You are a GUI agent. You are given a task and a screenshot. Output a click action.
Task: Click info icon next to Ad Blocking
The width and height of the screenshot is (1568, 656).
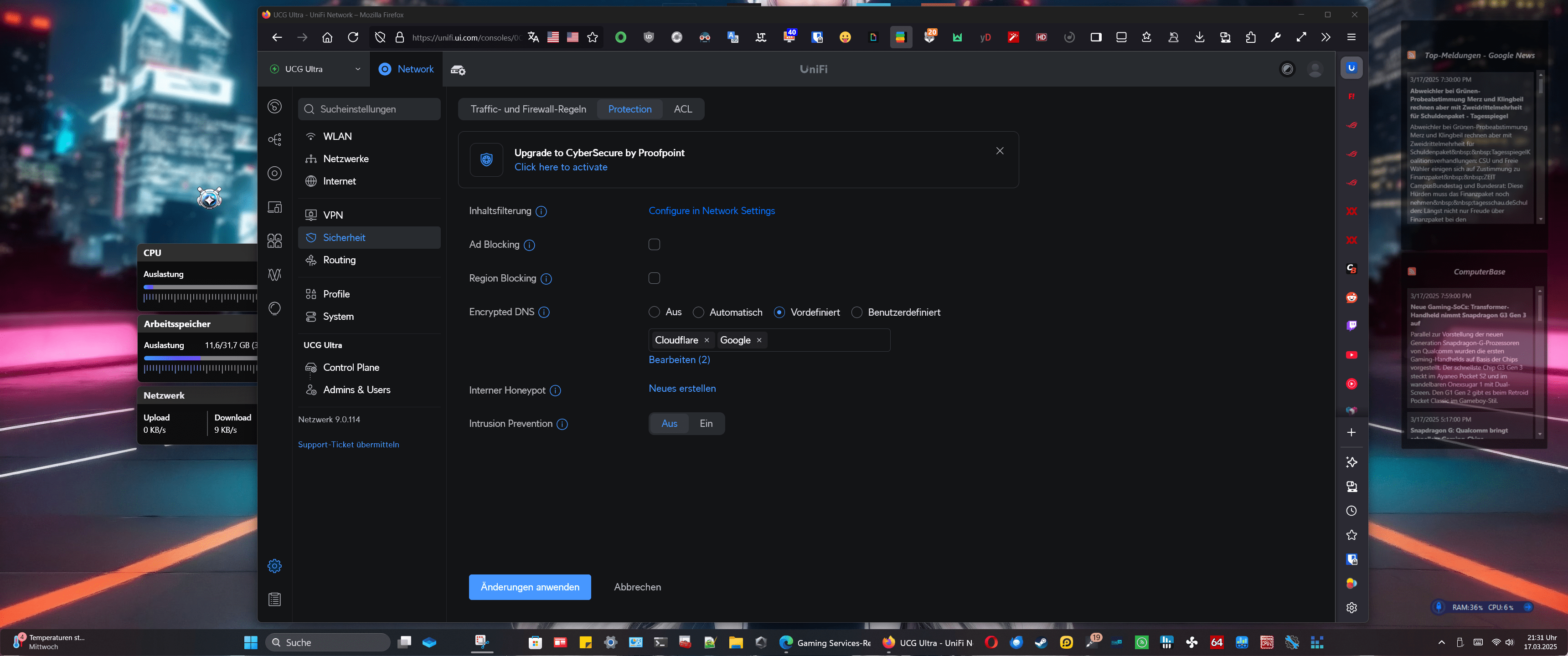pyautogui.click(x=530, y=245)
